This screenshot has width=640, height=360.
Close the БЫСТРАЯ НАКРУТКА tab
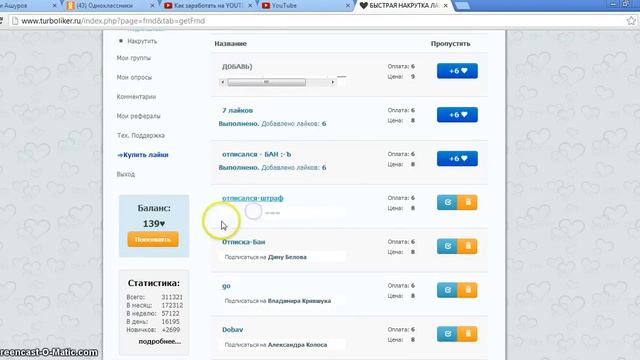445,5
